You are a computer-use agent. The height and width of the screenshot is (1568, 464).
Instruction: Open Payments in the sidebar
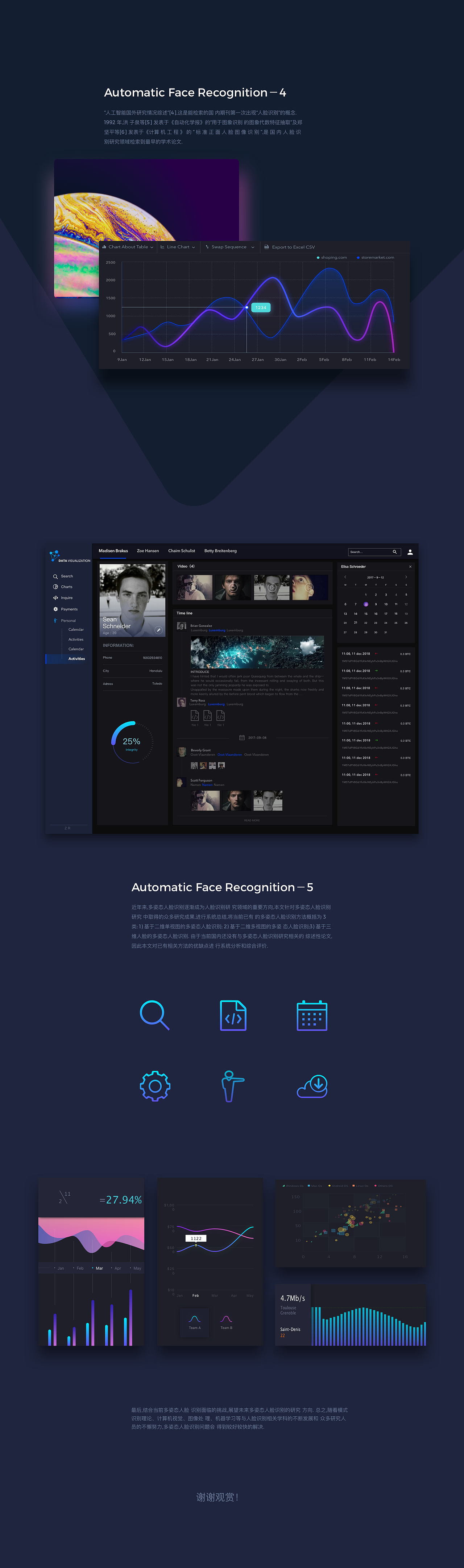[65, 609]
